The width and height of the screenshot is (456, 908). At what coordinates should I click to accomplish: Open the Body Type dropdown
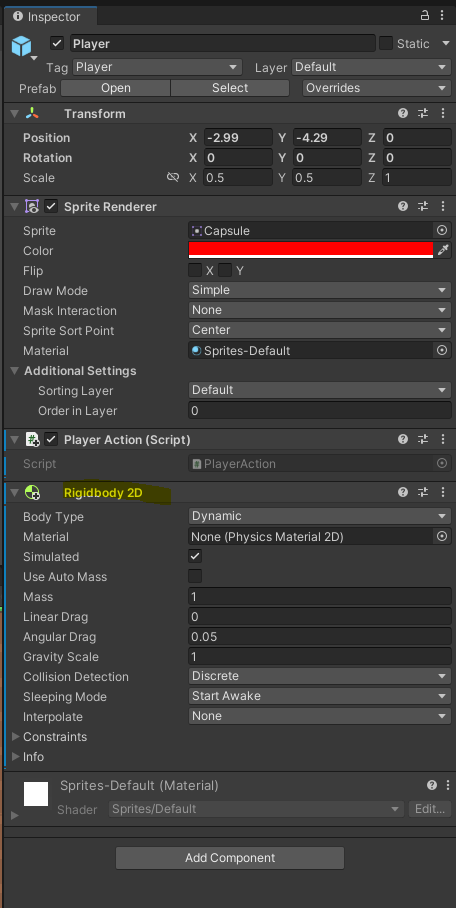point(320,516)
